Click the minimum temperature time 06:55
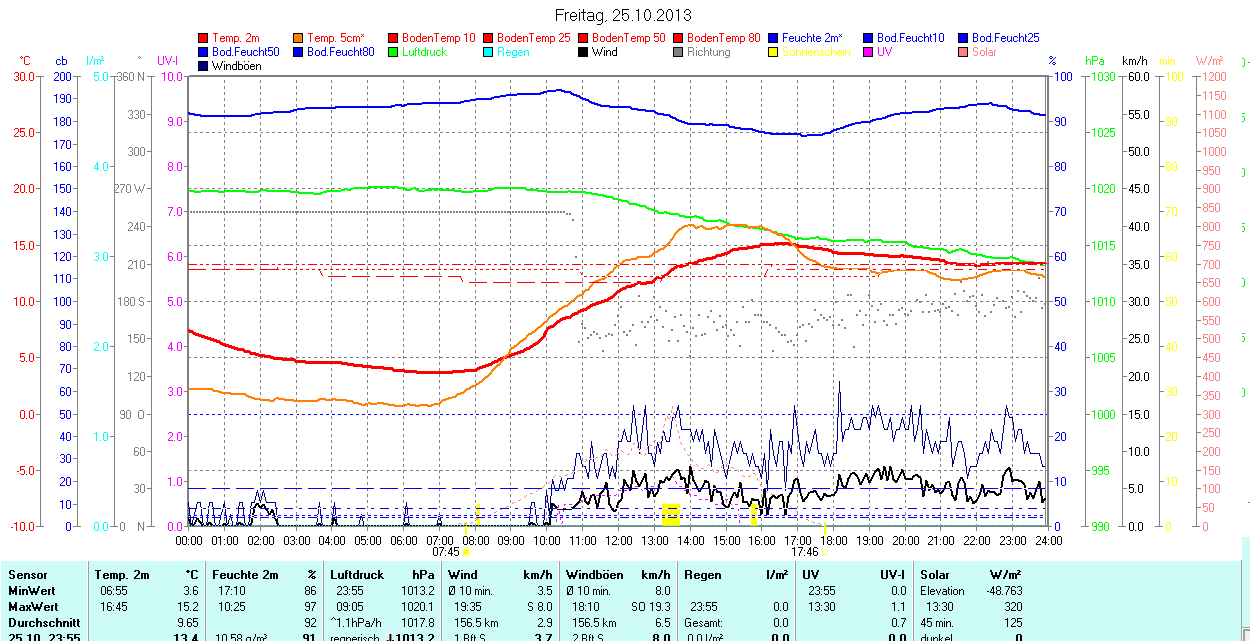Screen dimensions: 1250x641 [113, 591]
